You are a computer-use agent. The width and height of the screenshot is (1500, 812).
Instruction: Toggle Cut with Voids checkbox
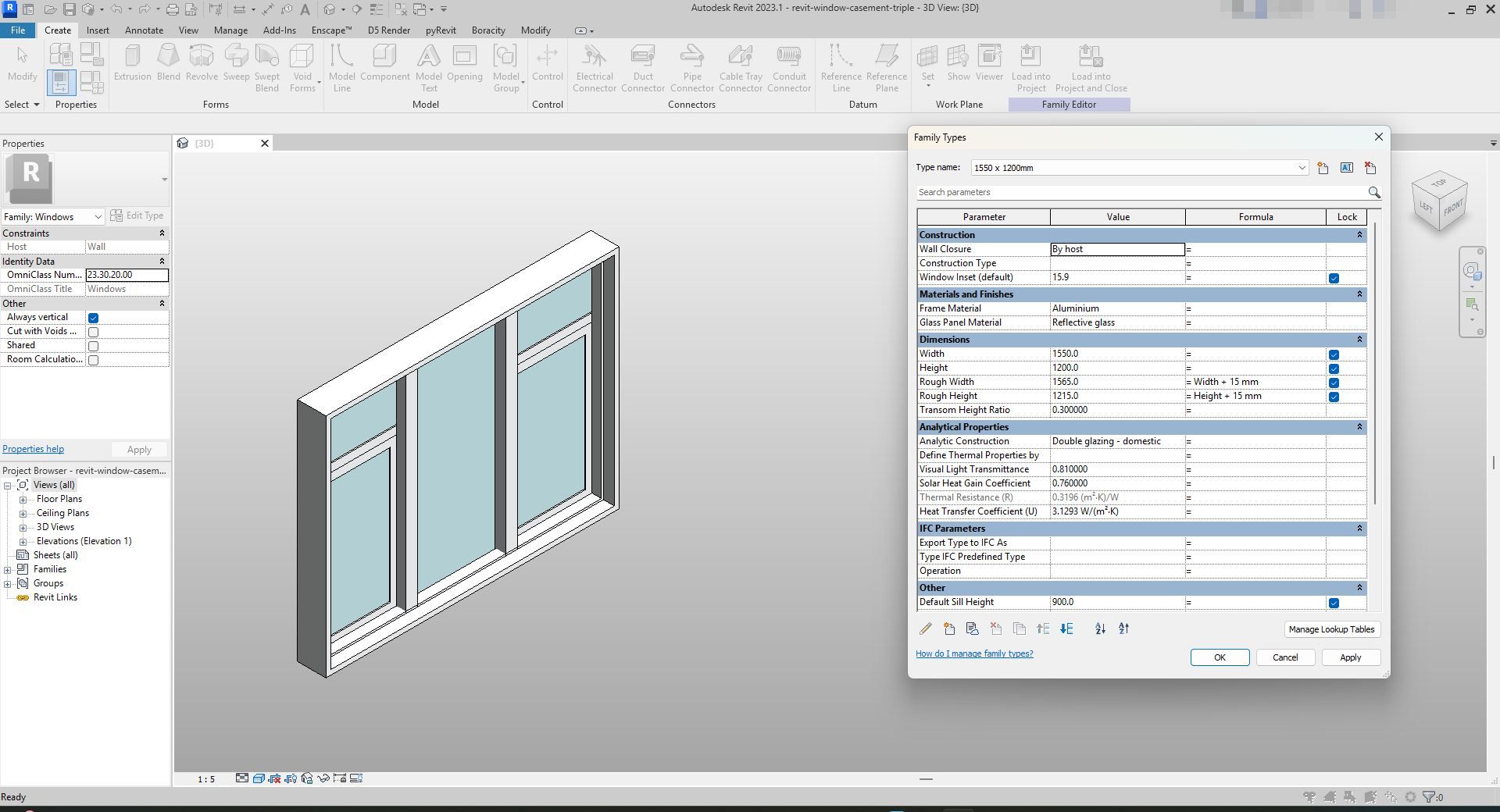point(93,332)
